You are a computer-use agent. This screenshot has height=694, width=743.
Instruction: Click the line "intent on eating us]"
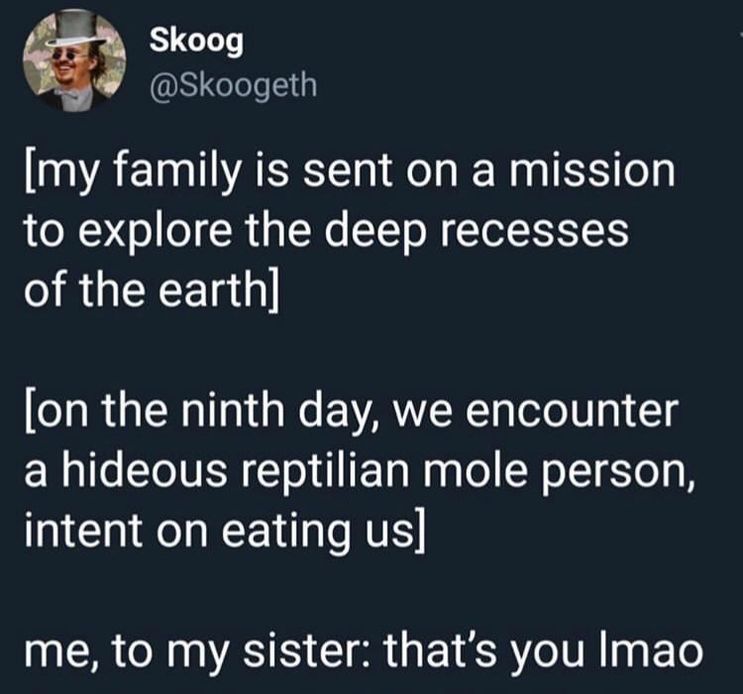coord(225,530)
